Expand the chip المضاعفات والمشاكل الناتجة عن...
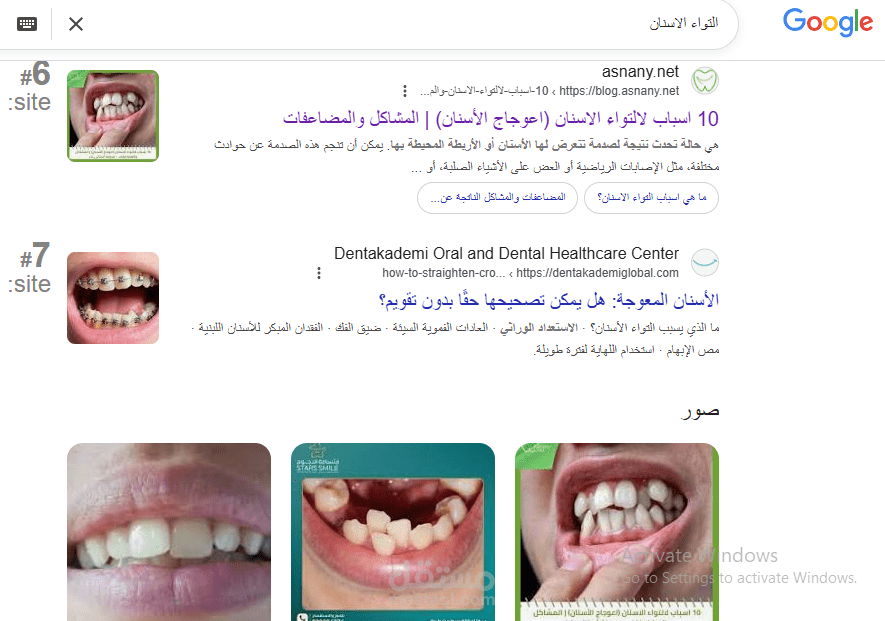This screenshot has width=885, height=621. [496, 198]
